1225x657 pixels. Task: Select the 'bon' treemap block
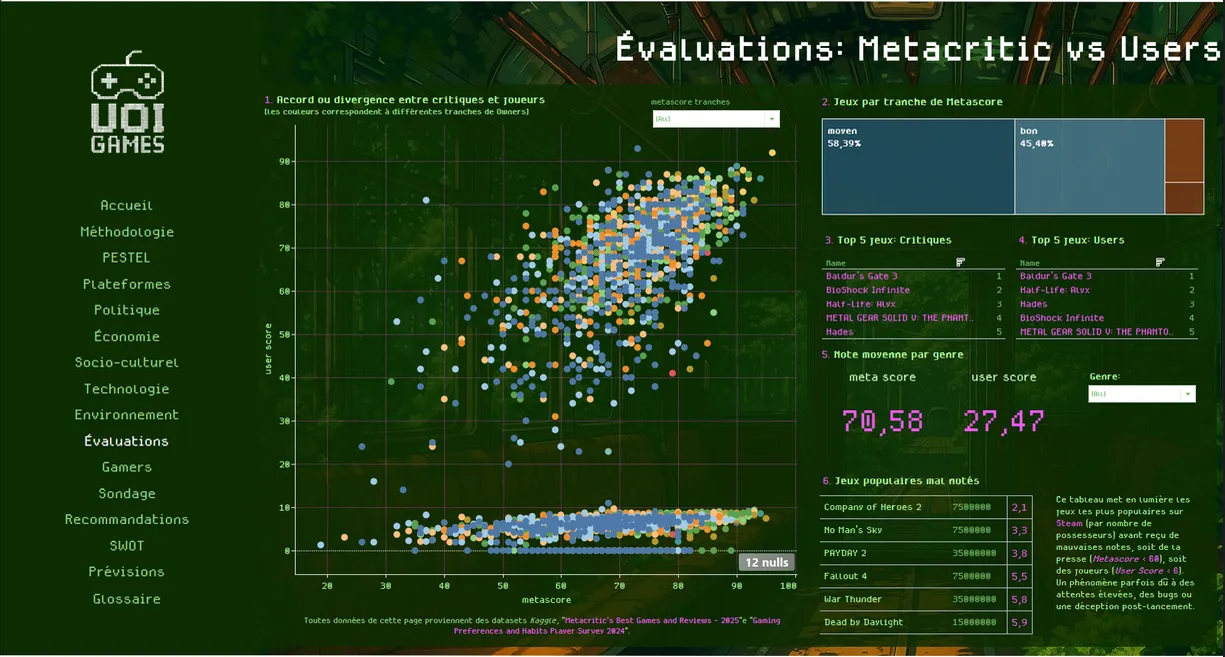[1088, 168]
